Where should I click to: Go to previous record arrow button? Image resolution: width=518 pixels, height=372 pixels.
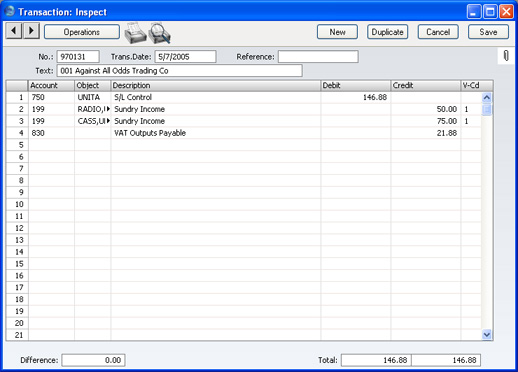tap(14, 31)
